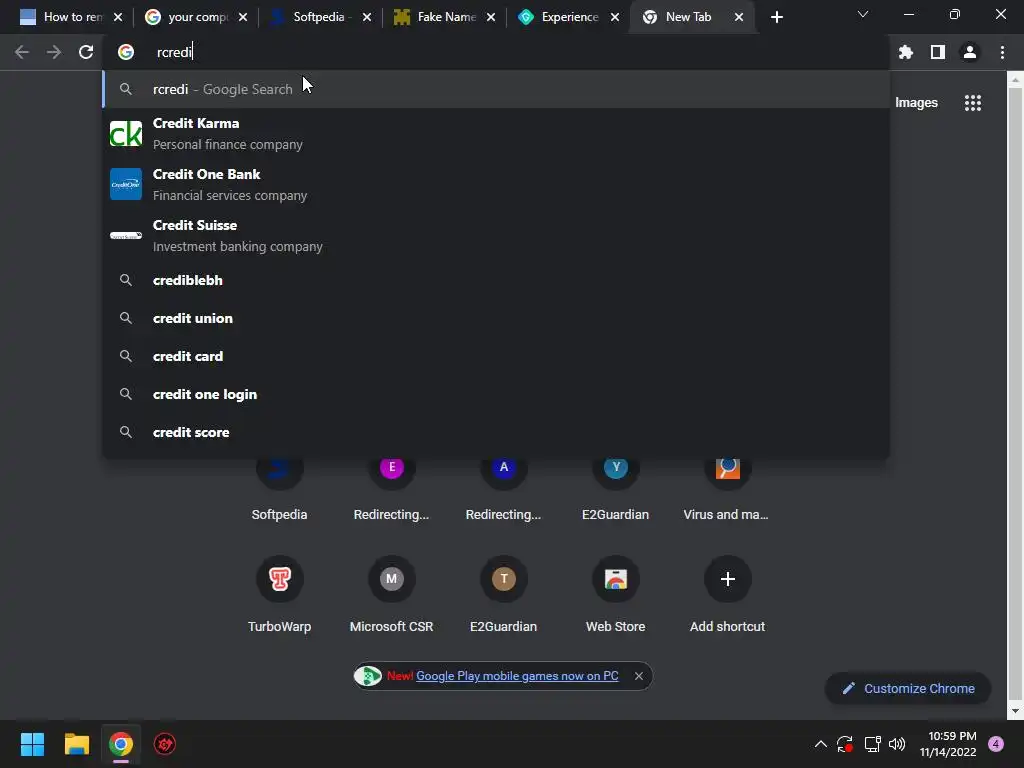Select the 'credit score' suggestion

[496, 432]
